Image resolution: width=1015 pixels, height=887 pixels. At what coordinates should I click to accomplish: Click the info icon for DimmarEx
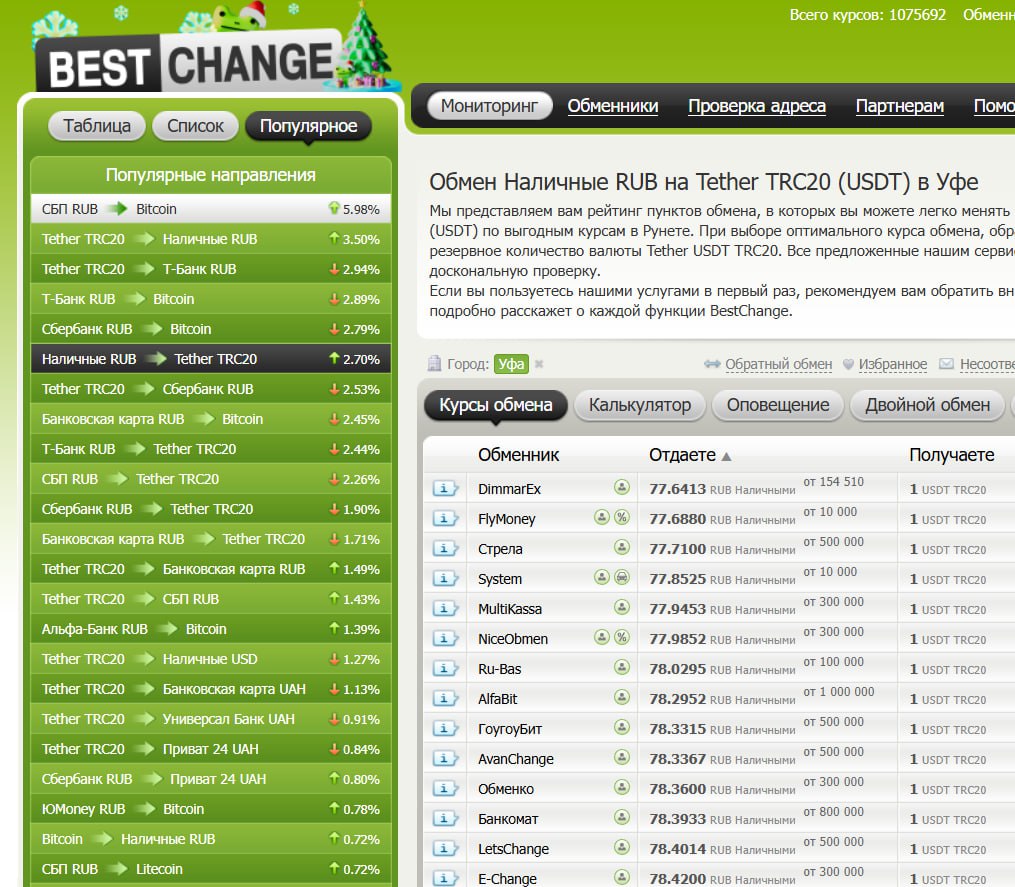click(x=445, y=489)
